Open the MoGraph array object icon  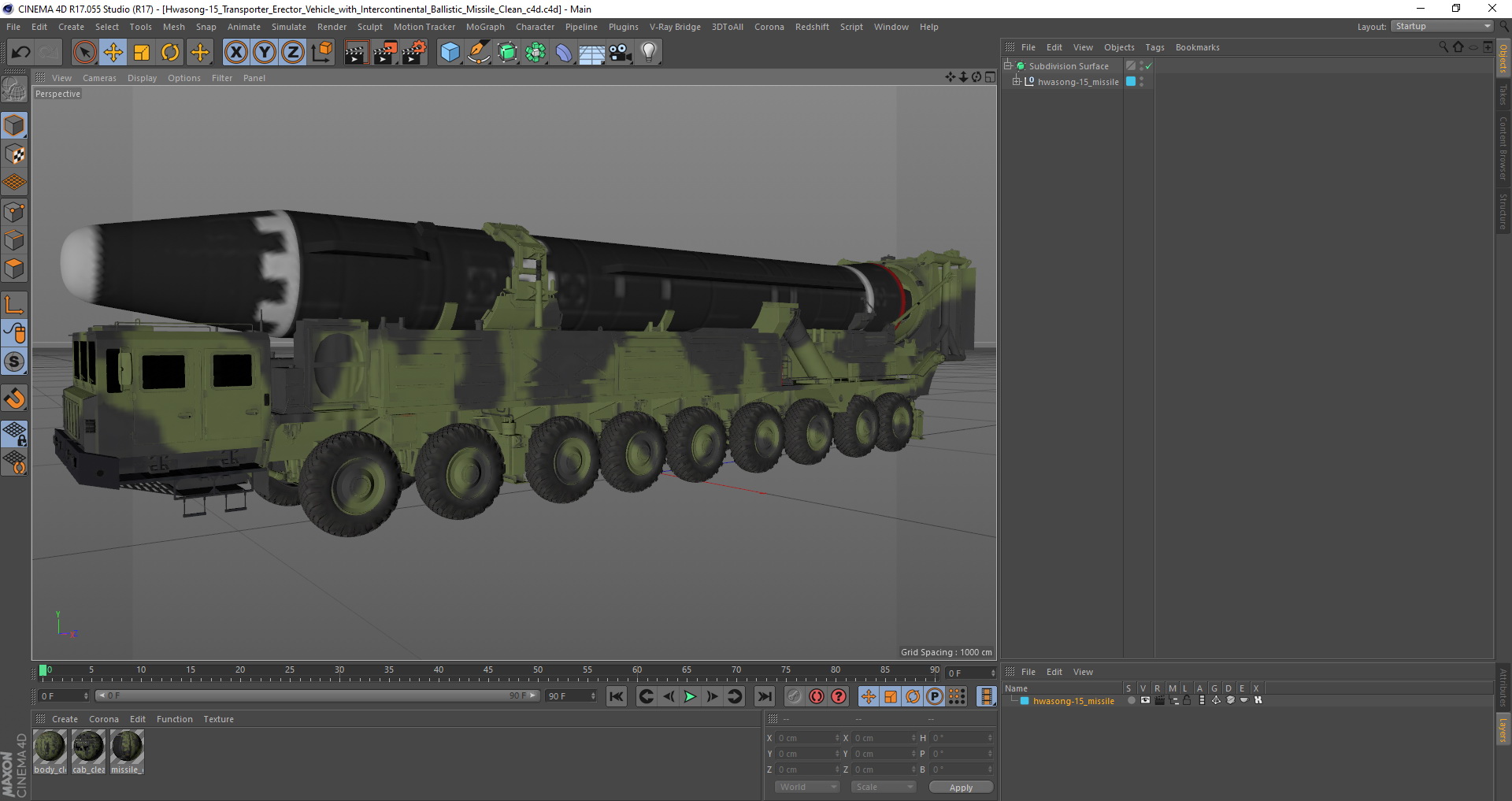click(x=535, y=53)
